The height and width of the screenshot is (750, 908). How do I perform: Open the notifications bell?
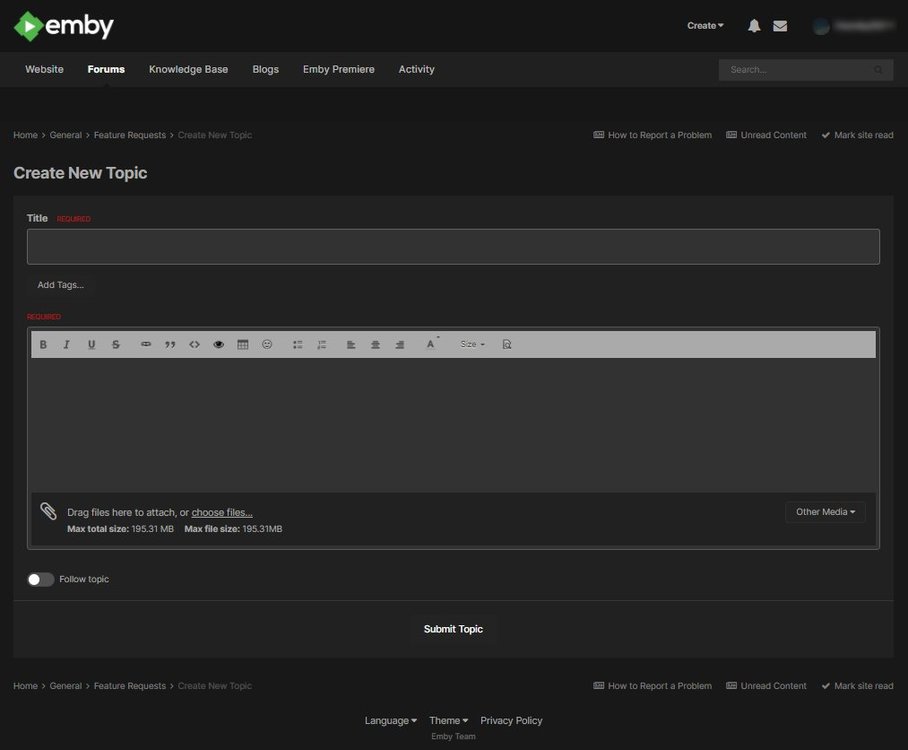click(x=754, y=25)
